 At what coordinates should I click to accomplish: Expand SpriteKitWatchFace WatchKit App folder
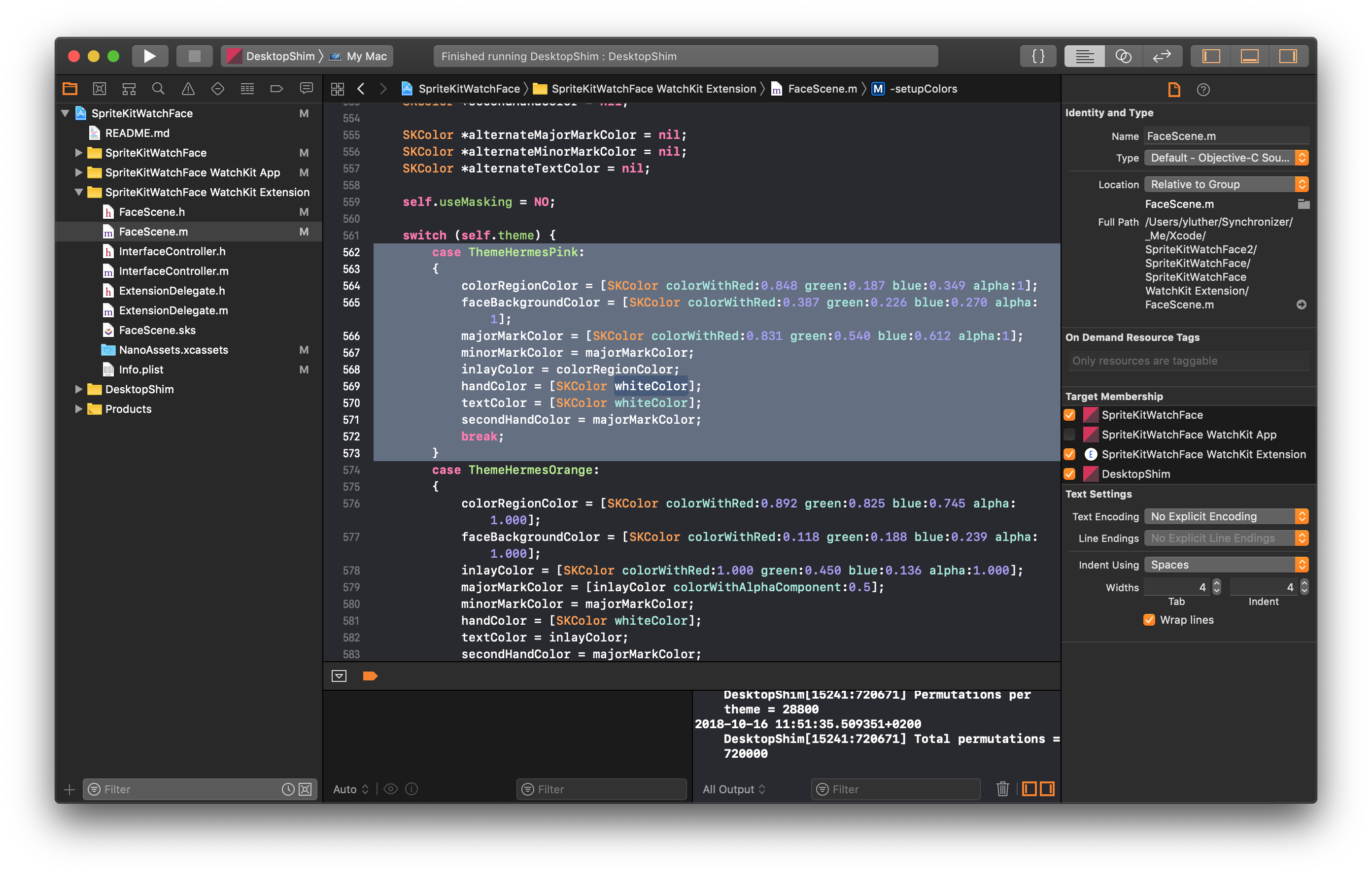pos(79,172)
